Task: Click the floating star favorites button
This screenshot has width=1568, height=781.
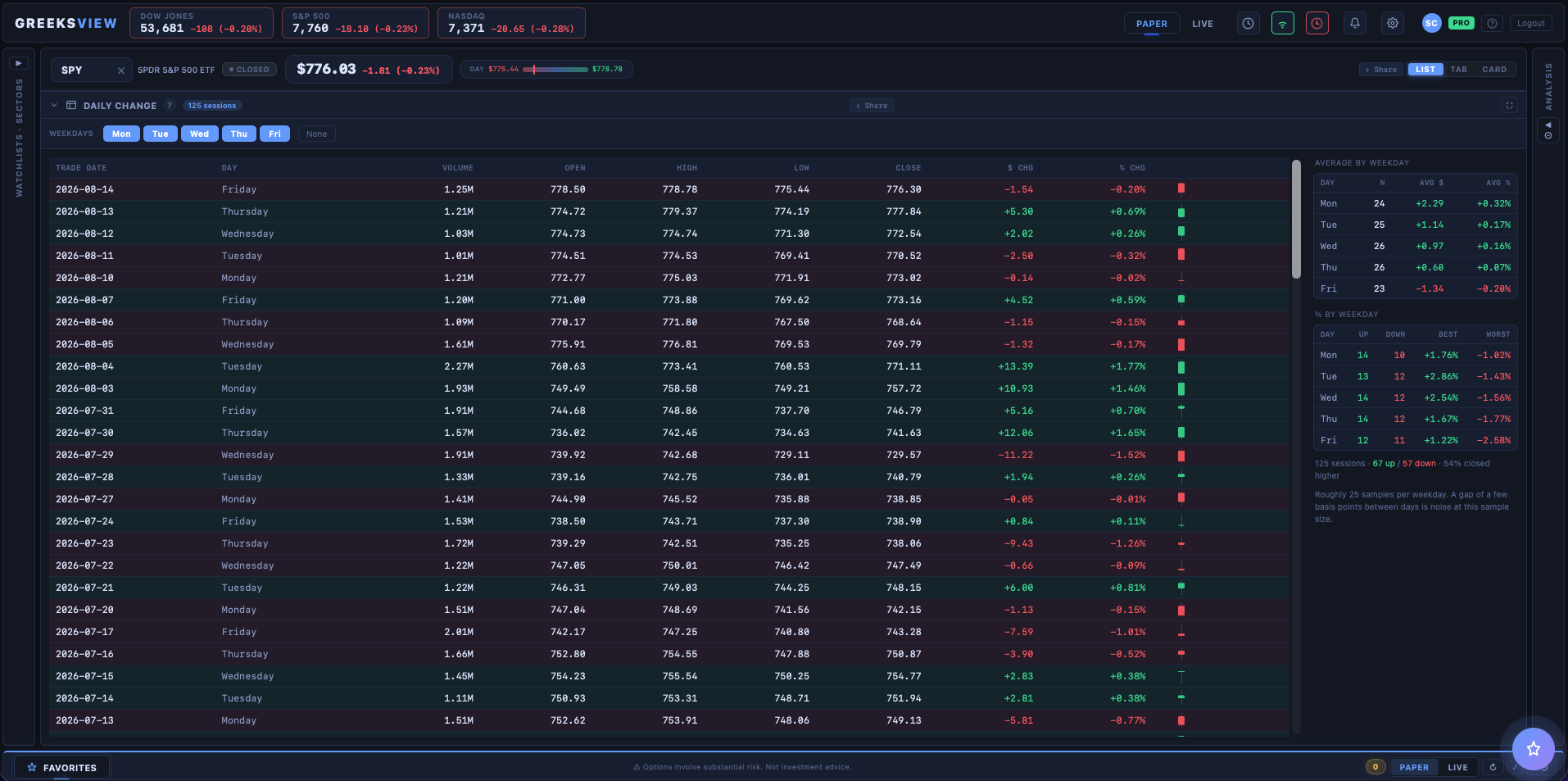Action: (x=1533, y=748)
